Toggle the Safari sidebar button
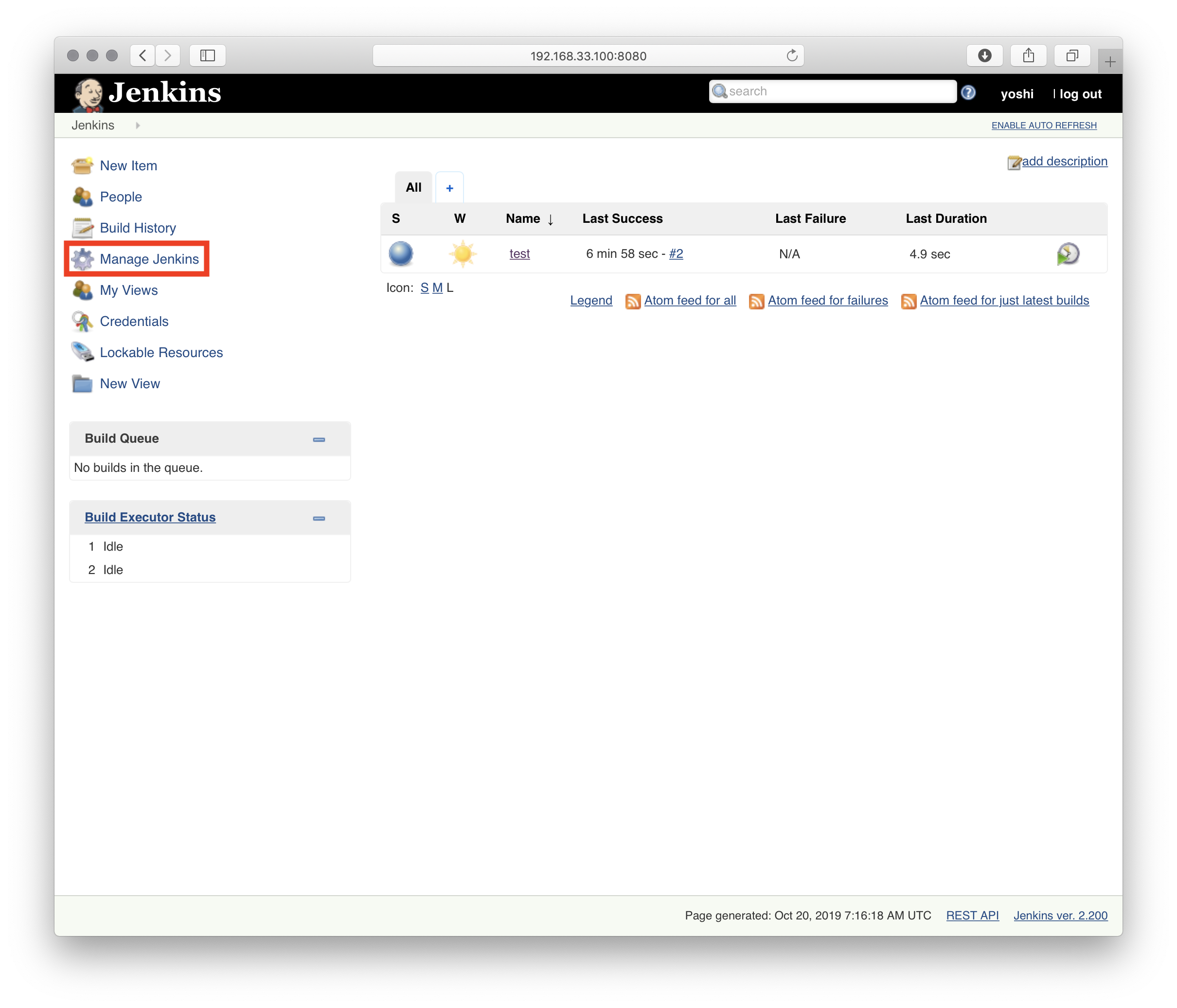The height and width of the screenshot is (1008, 1177). click(207, 55)
